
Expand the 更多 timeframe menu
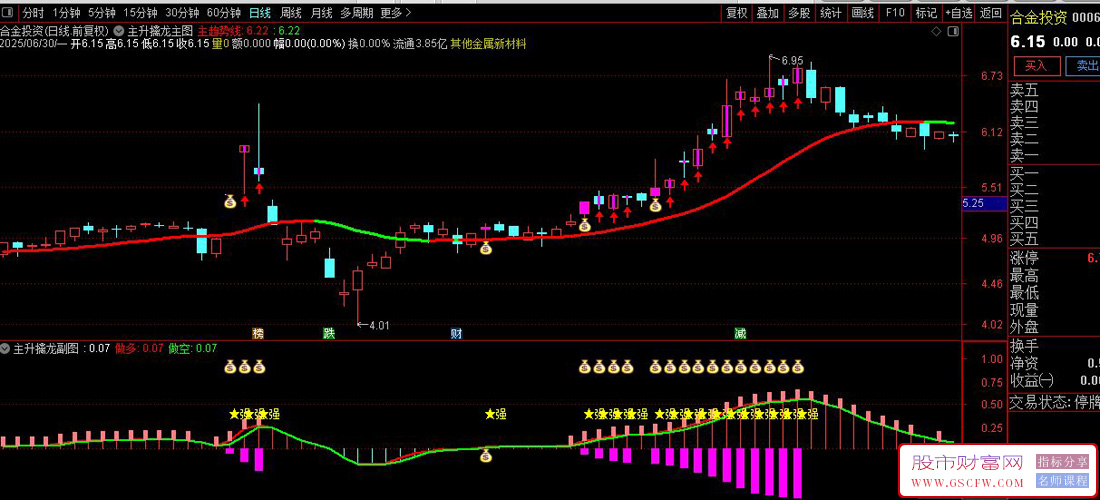pos(396,13)
